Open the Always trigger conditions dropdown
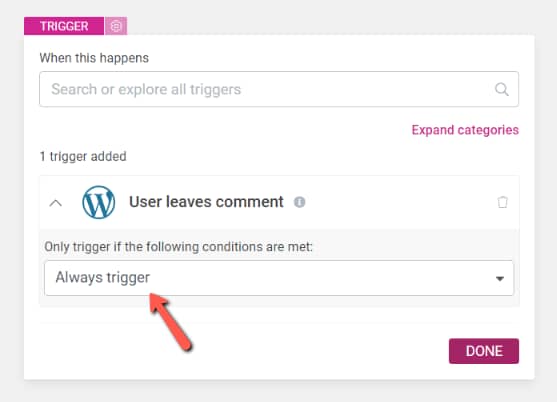This screenshot has width=557, height=402. click(x=279, y=278)
